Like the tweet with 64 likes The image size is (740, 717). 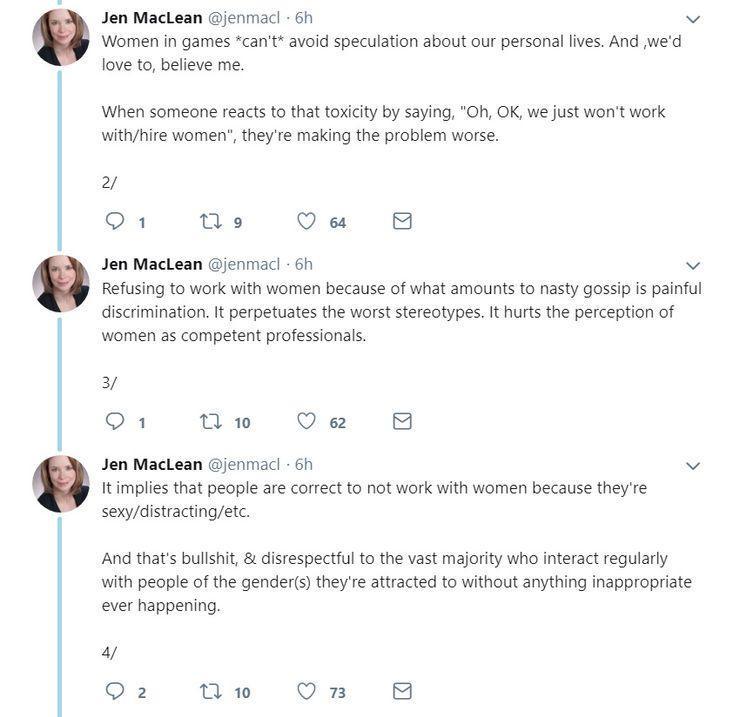[306, 221]
